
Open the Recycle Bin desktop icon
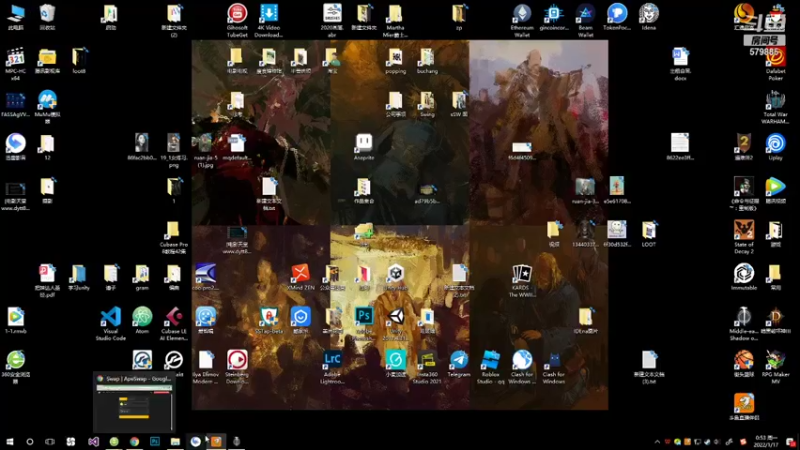click(47, 17)
